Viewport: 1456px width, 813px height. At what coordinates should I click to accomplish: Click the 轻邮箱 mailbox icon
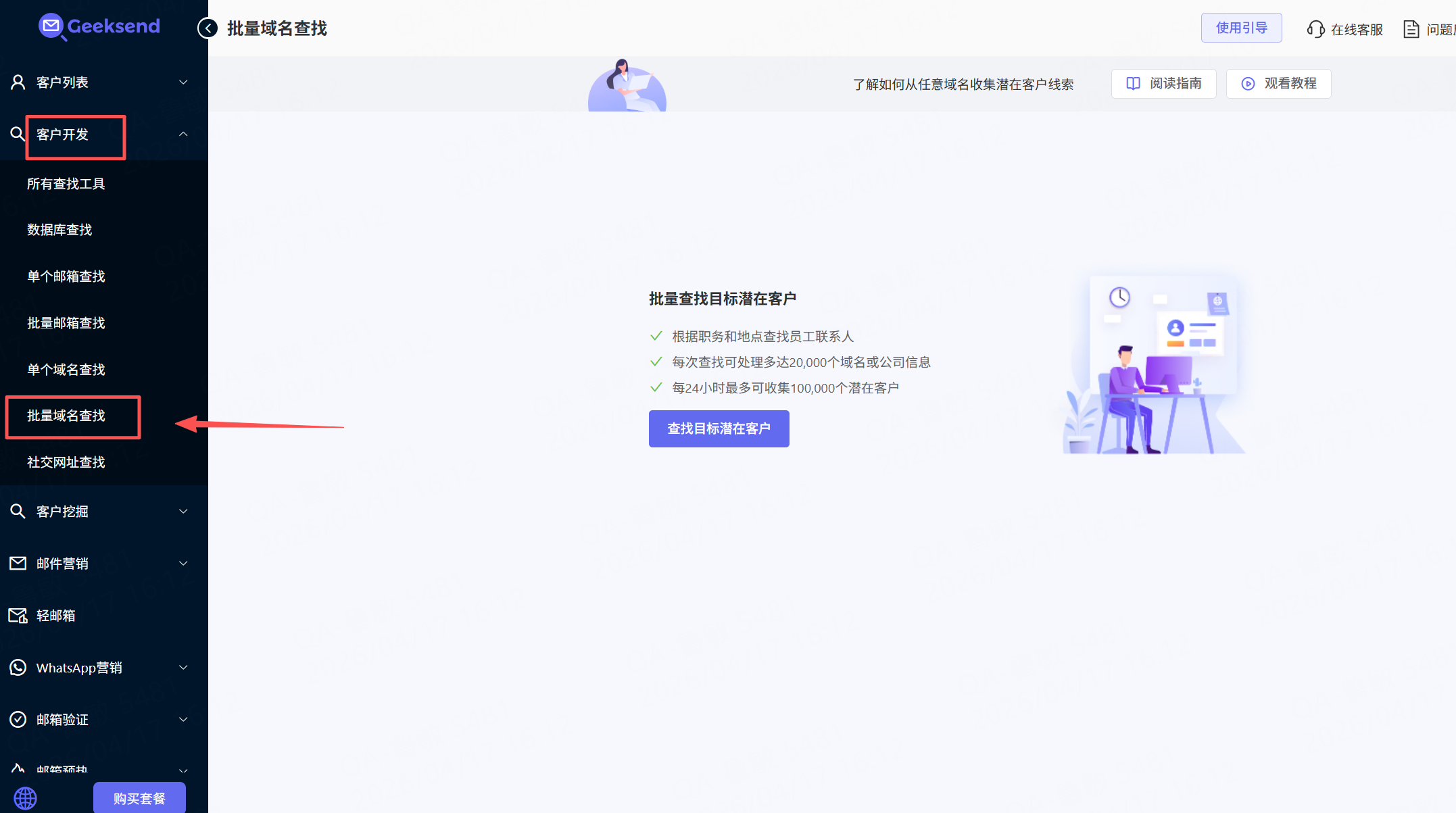18,616
